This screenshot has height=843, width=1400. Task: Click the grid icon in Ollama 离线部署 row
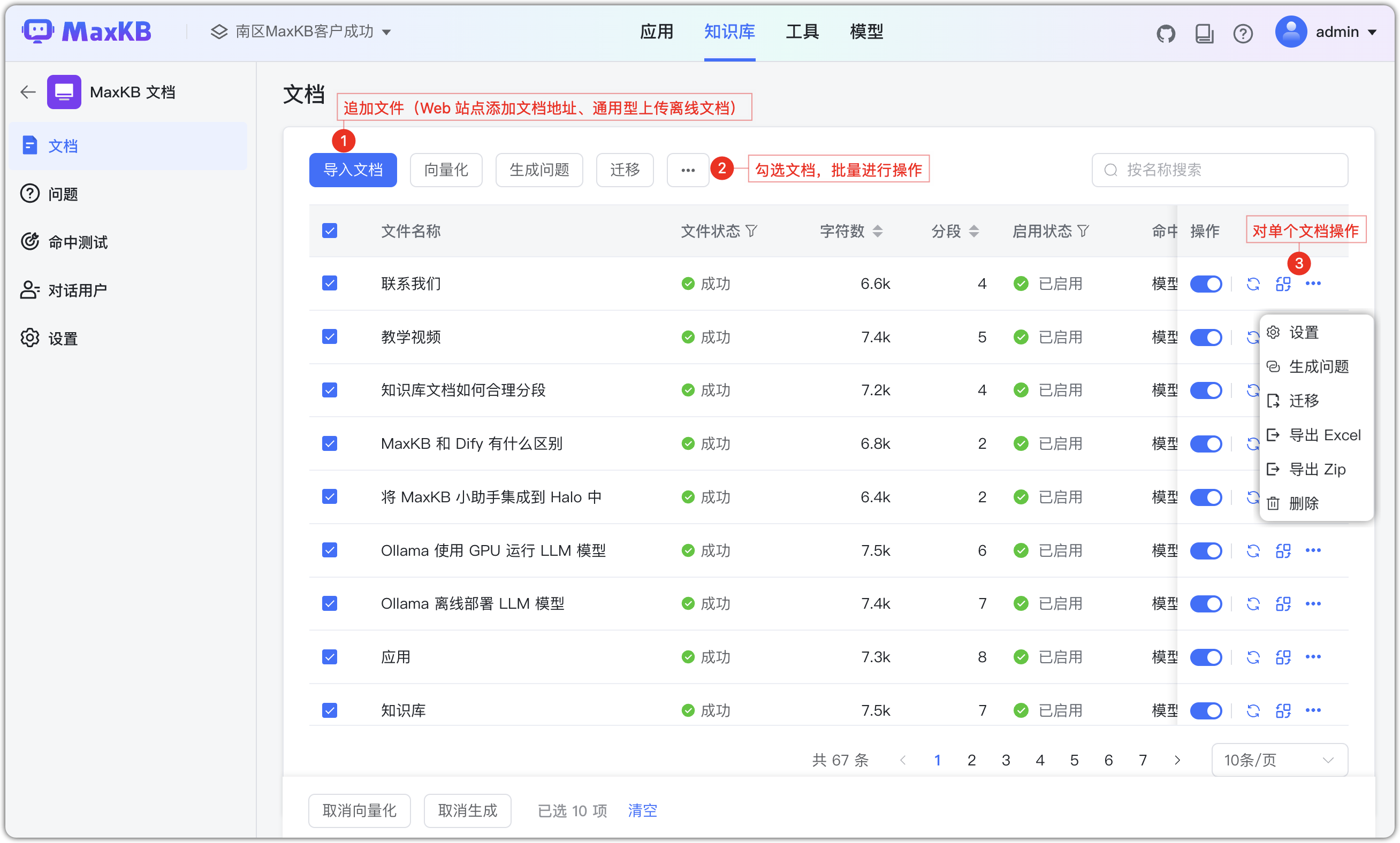tap(1283, 603)
